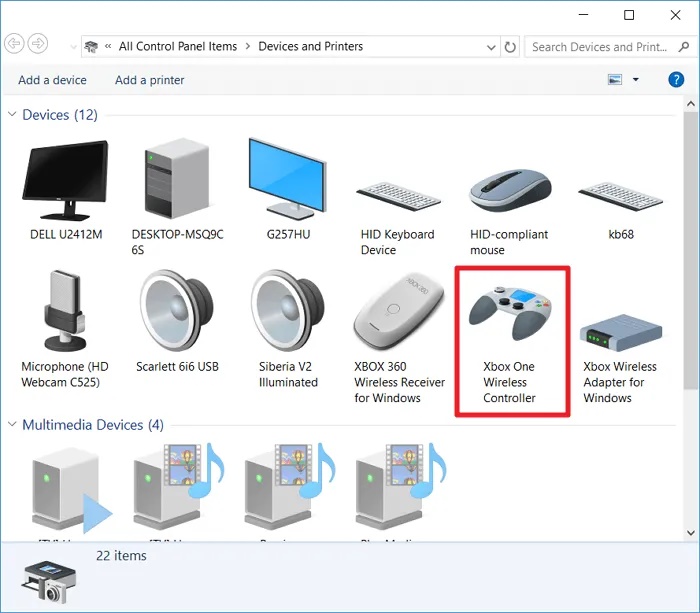Click the details pane devices thumbnail

(48, 583)
